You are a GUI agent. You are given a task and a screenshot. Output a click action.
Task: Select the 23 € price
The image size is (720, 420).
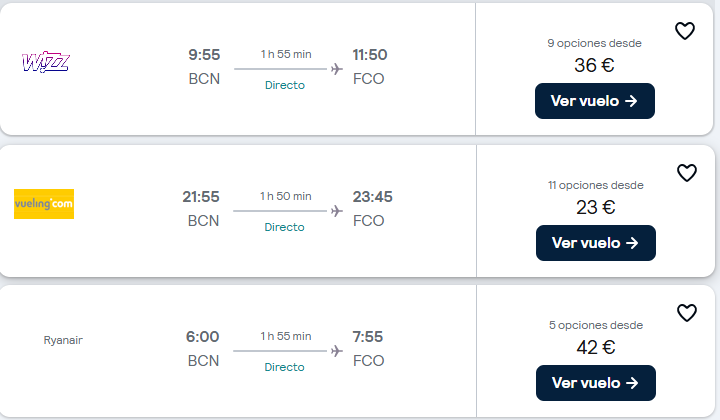[595, 208]
